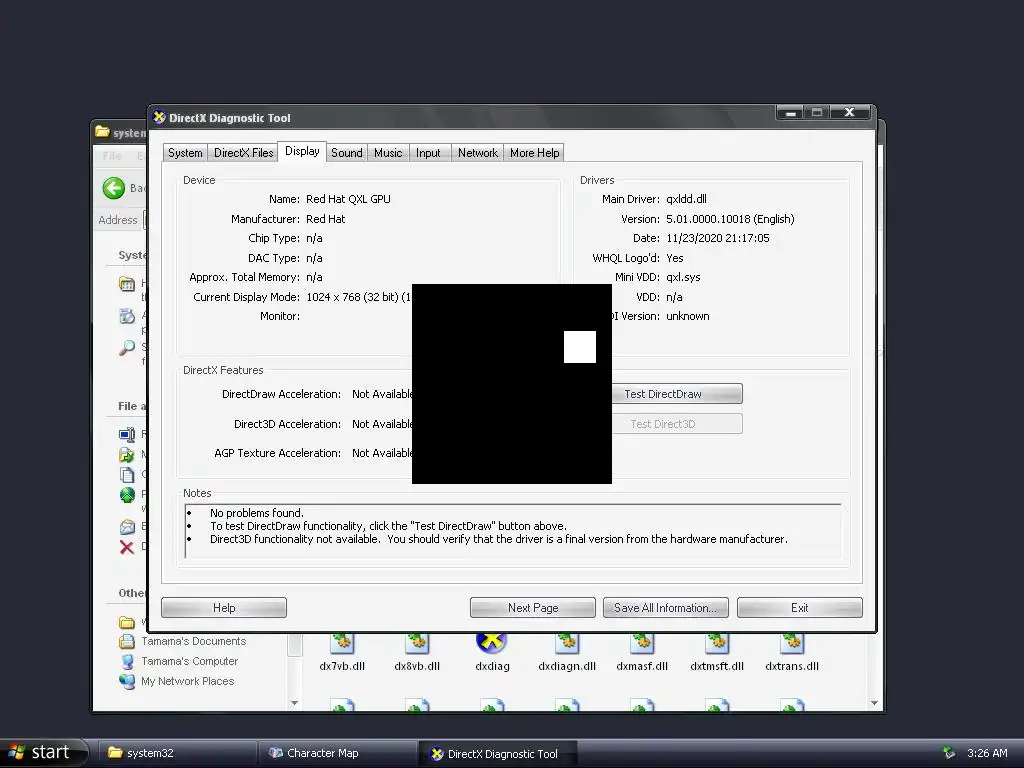Click the My Network Places icon
1024x768 pixels.
point(127,681)
